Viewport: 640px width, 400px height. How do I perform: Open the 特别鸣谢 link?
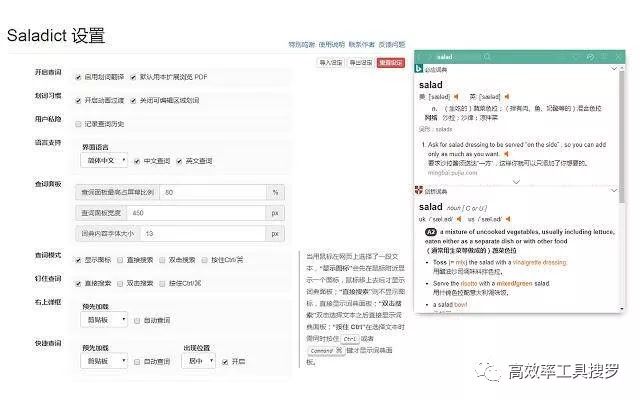point(302,44)
